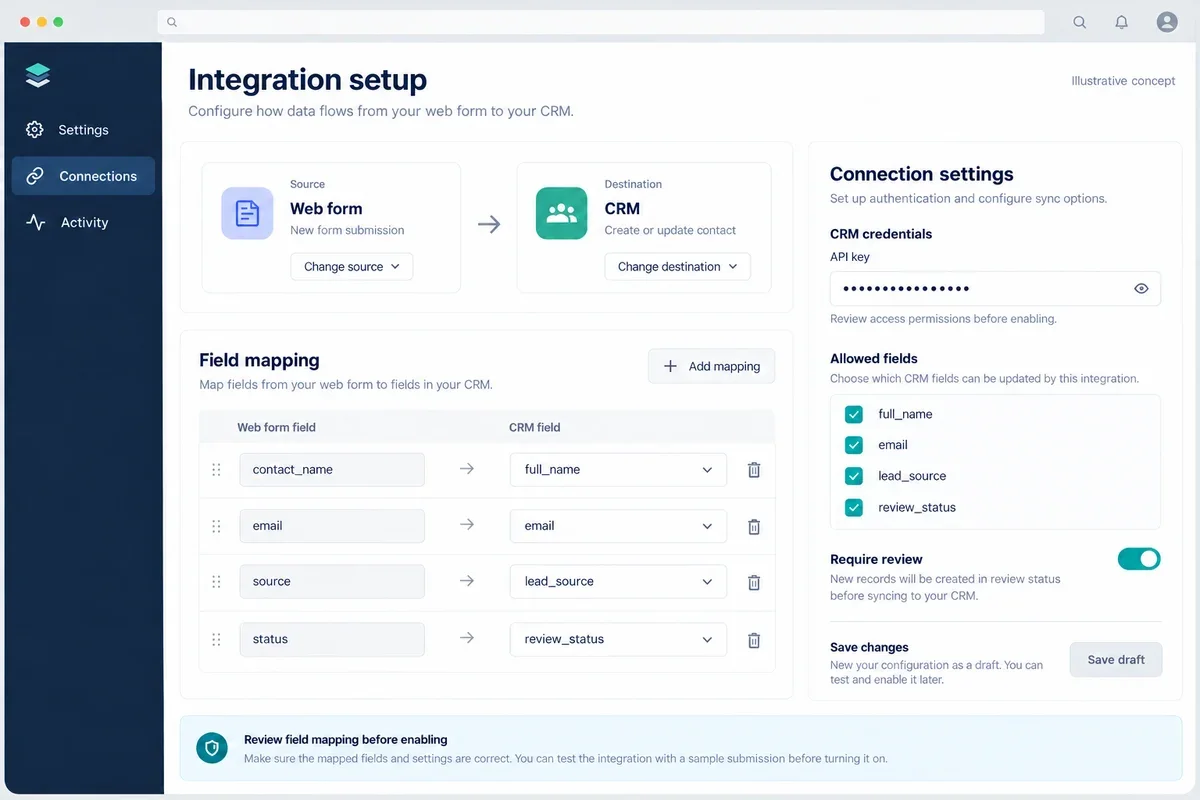Open the Change source dropdown
1200x800 pixels.
pyautogui.click(x=351, y=267)
